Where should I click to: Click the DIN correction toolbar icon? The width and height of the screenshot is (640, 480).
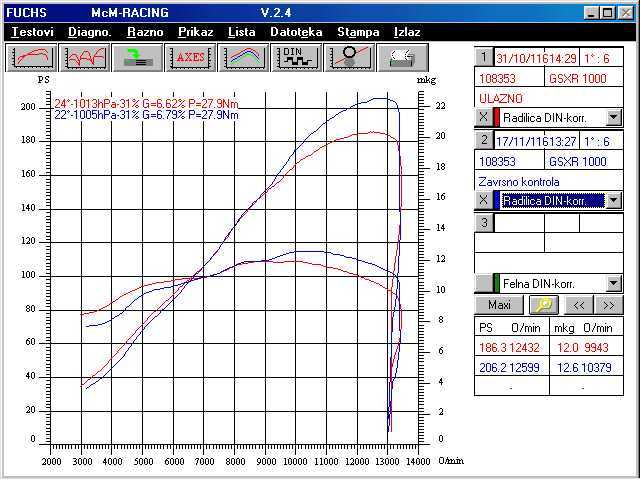296,57
